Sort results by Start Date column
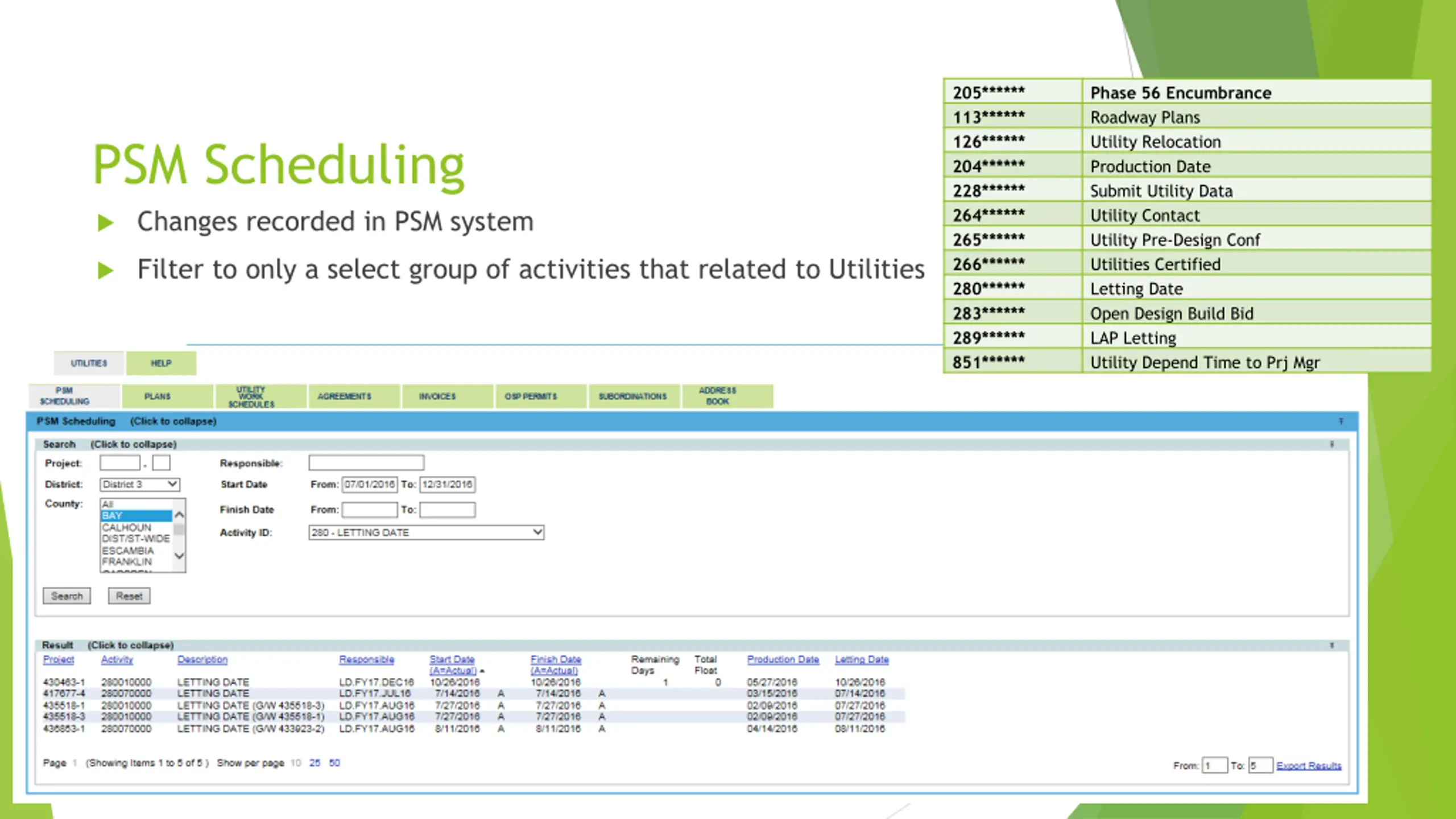 pos(452,660)
